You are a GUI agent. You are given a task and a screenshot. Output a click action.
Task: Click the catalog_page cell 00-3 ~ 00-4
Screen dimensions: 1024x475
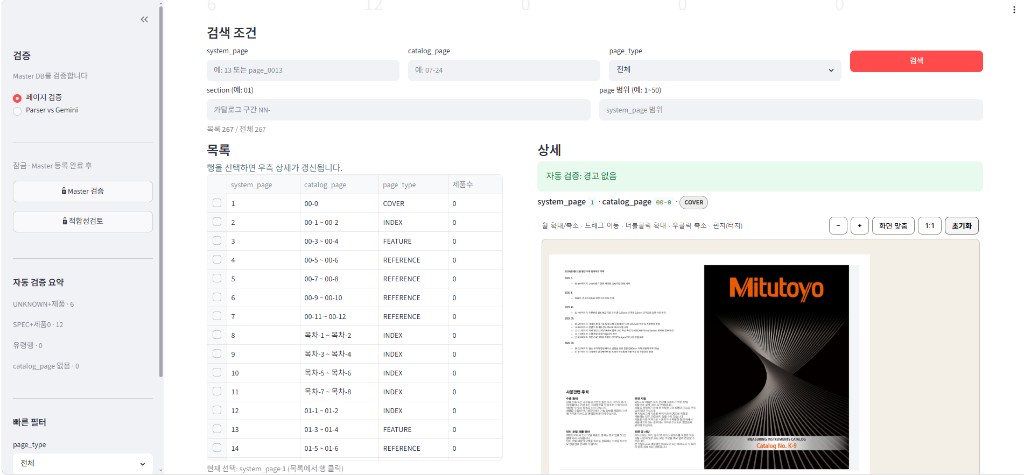[338, 241]
